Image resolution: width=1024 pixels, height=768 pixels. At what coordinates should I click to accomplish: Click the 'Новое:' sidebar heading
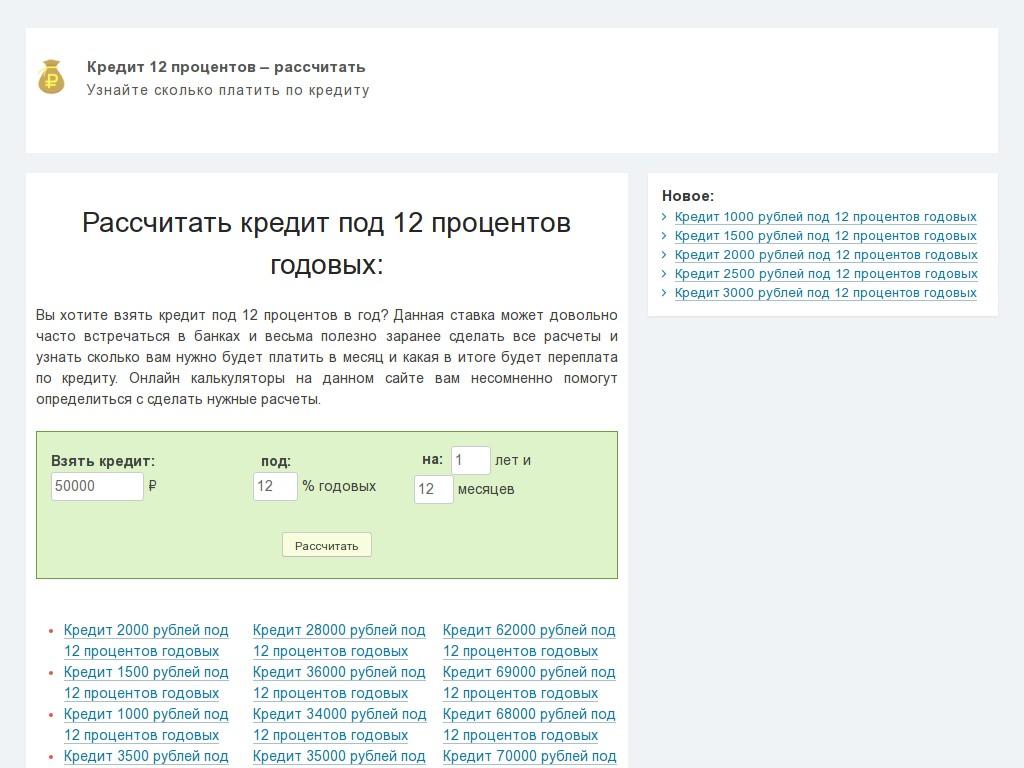tap(688, 196)
